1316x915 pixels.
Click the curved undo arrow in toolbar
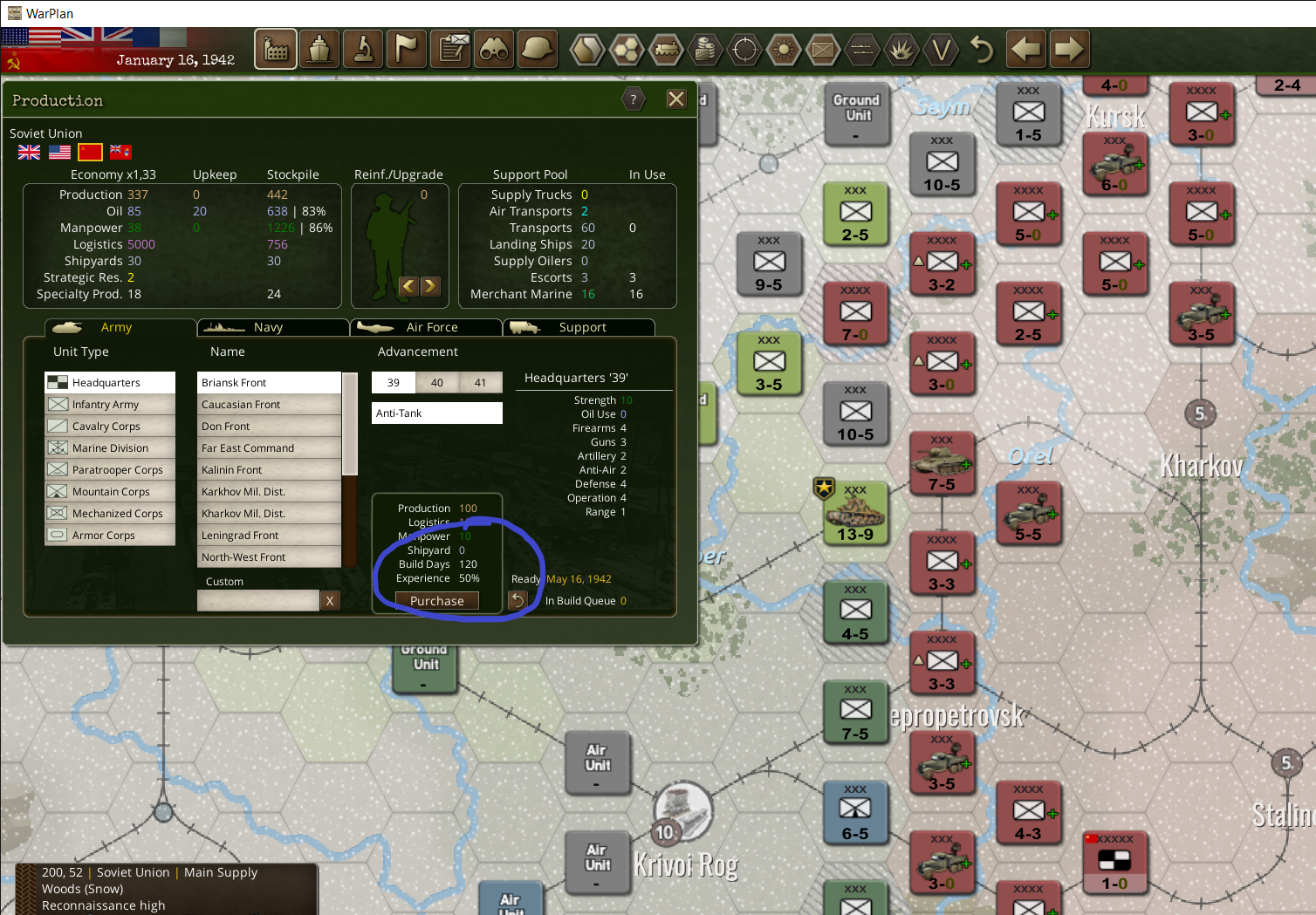coord(982,50)
